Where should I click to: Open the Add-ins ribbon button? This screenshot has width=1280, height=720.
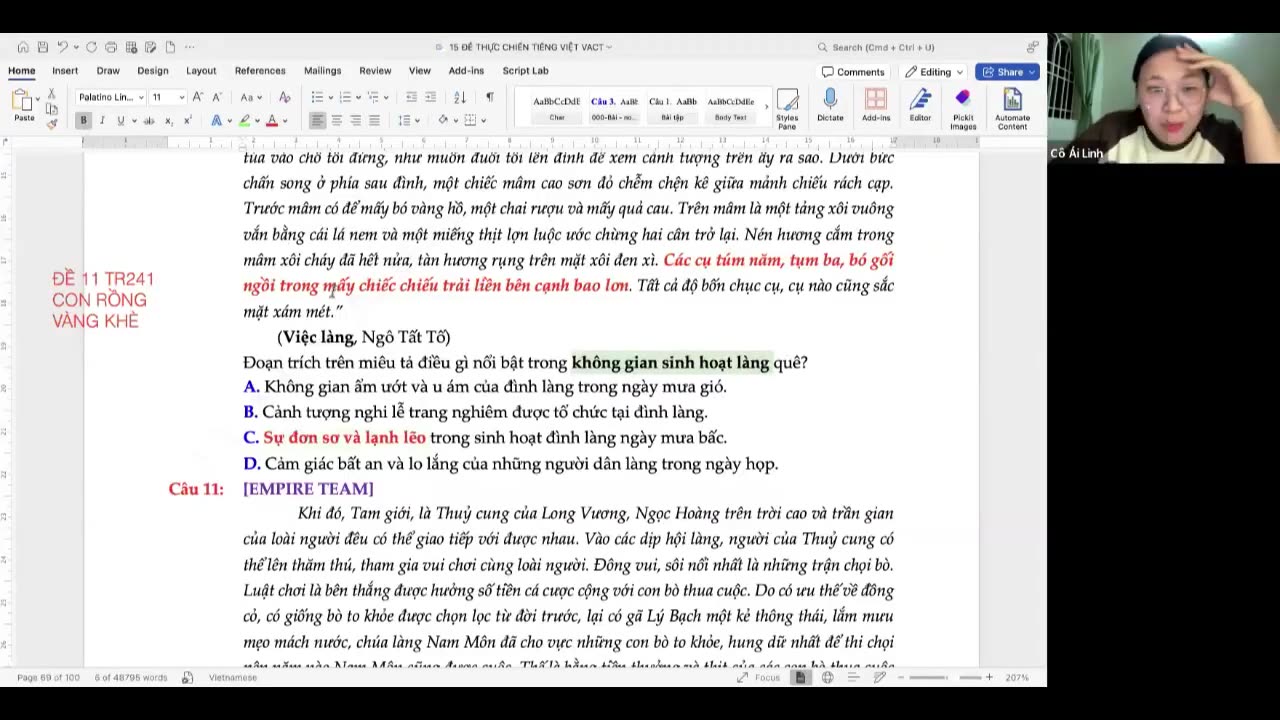[x=876, y=105]
